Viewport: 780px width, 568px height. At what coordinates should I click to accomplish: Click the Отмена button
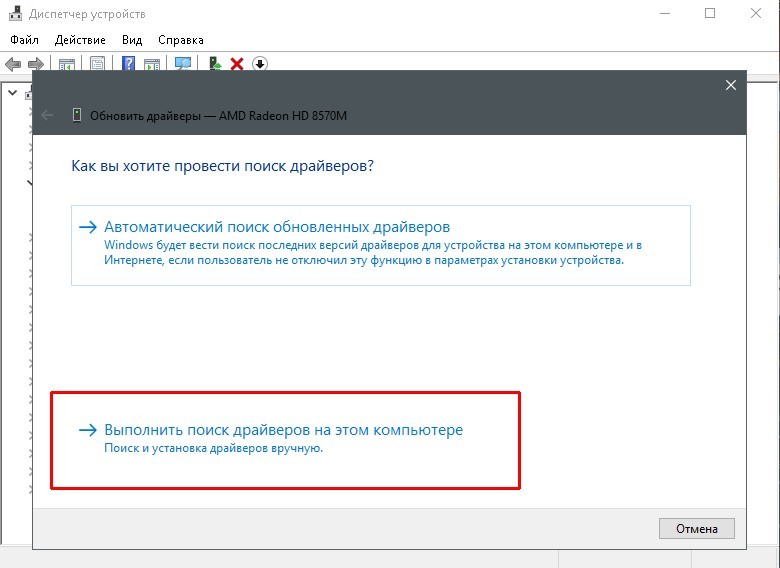(696, 529)
